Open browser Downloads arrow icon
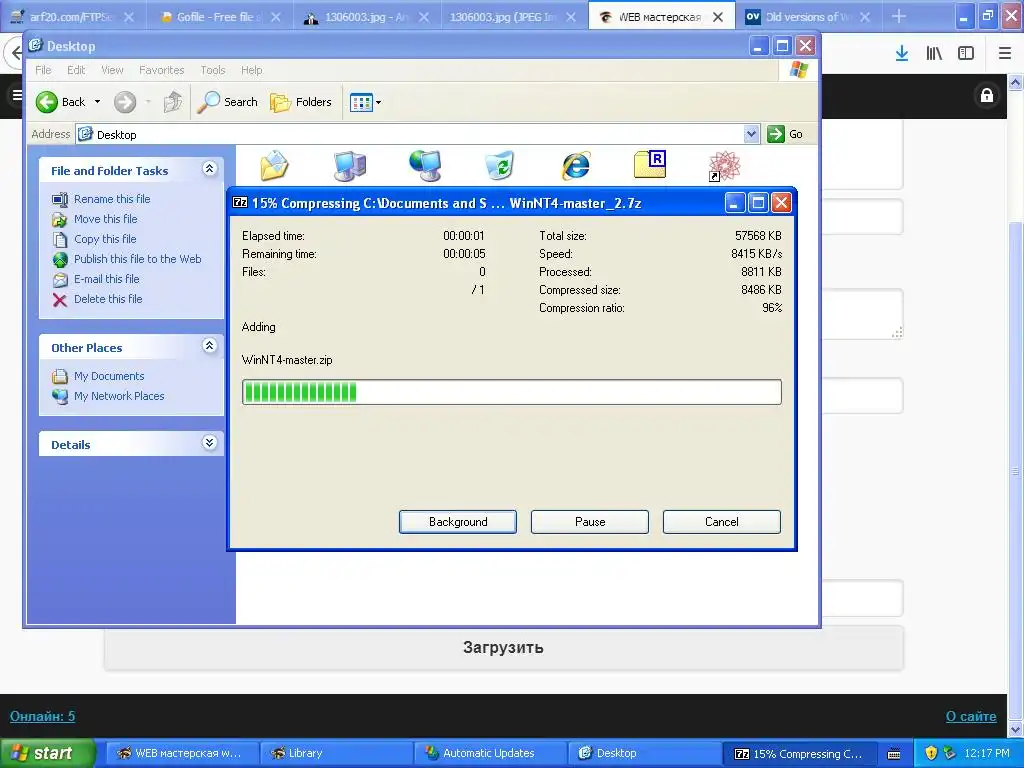 coord(902,54)
